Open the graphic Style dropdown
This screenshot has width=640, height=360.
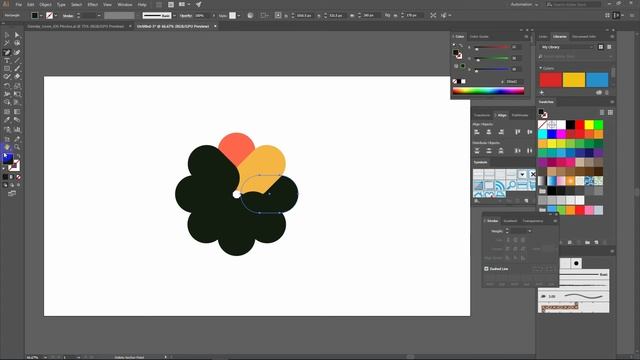coord(239,16)
